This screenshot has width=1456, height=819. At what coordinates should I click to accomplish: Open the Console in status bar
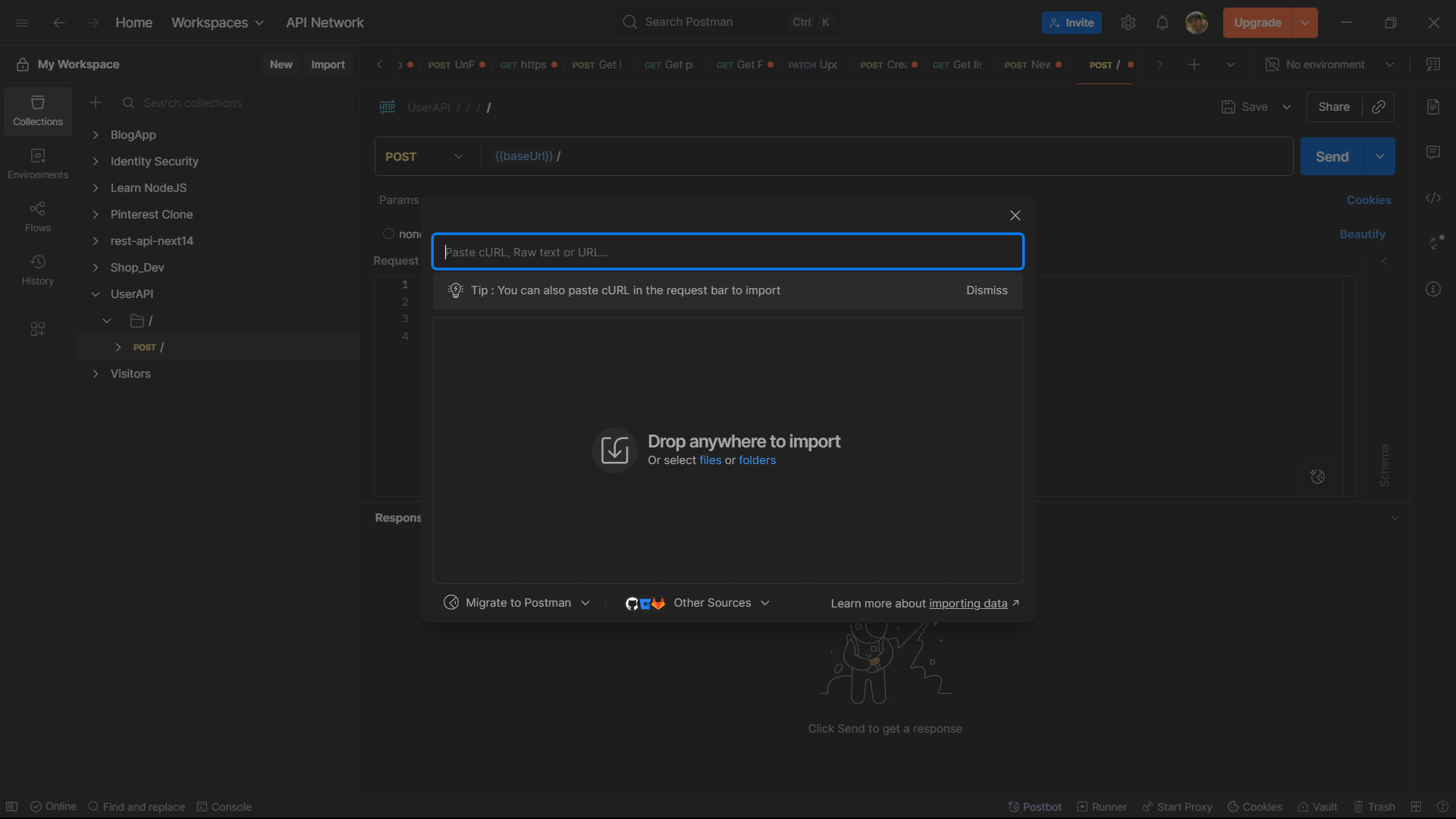[224, 807]
